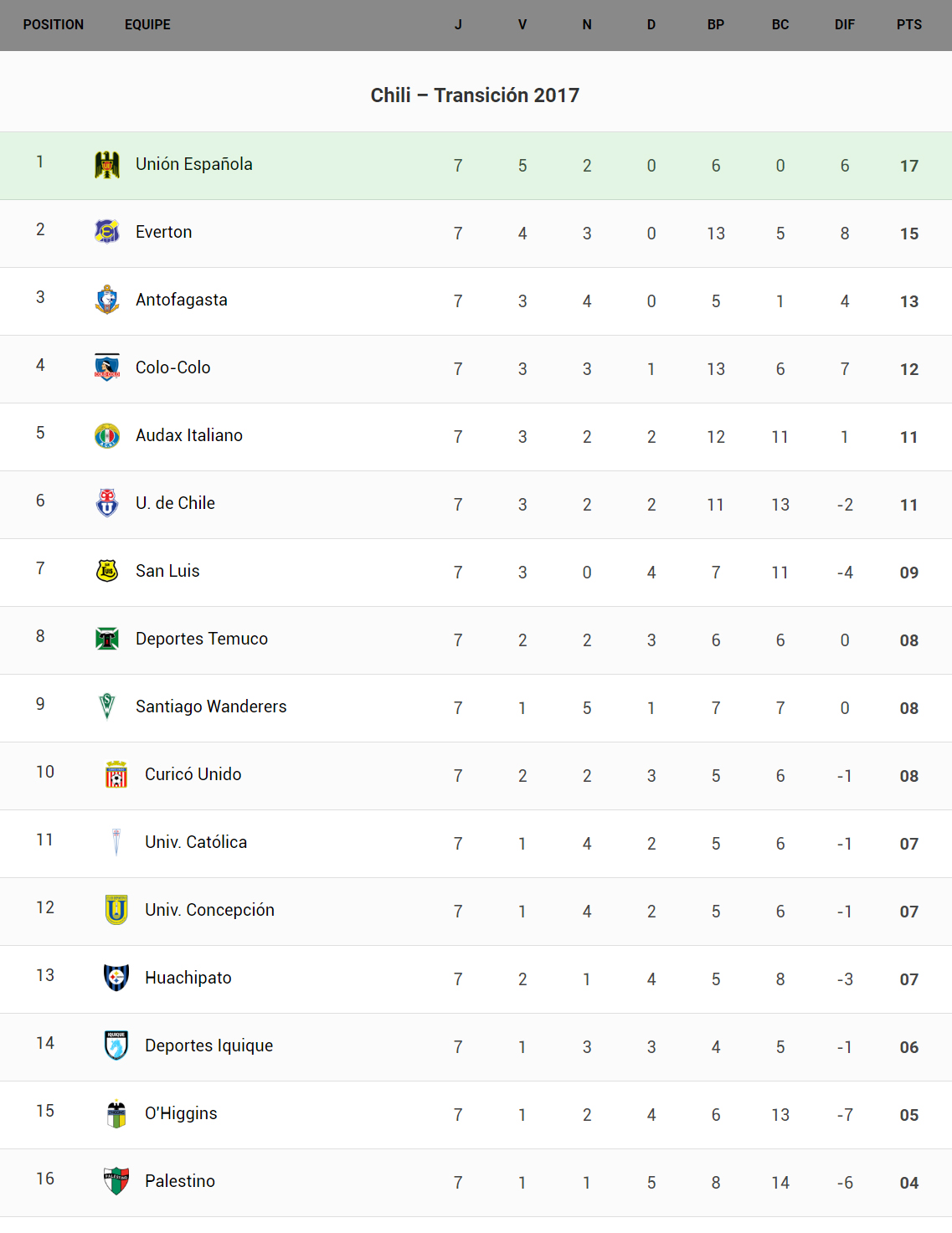
Task: Click the Chili – Transición 2017 title
Action: point(475,95)
